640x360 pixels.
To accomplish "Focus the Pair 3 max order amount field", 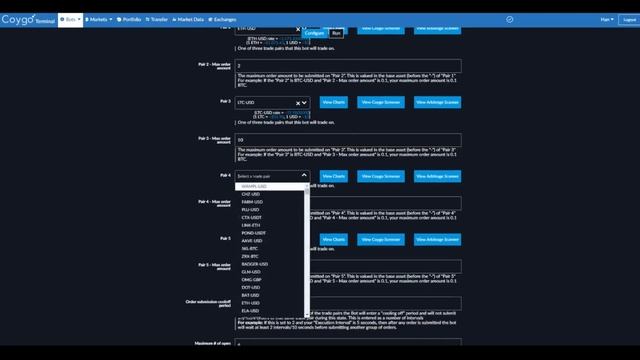I will click(x=348, y=140).
